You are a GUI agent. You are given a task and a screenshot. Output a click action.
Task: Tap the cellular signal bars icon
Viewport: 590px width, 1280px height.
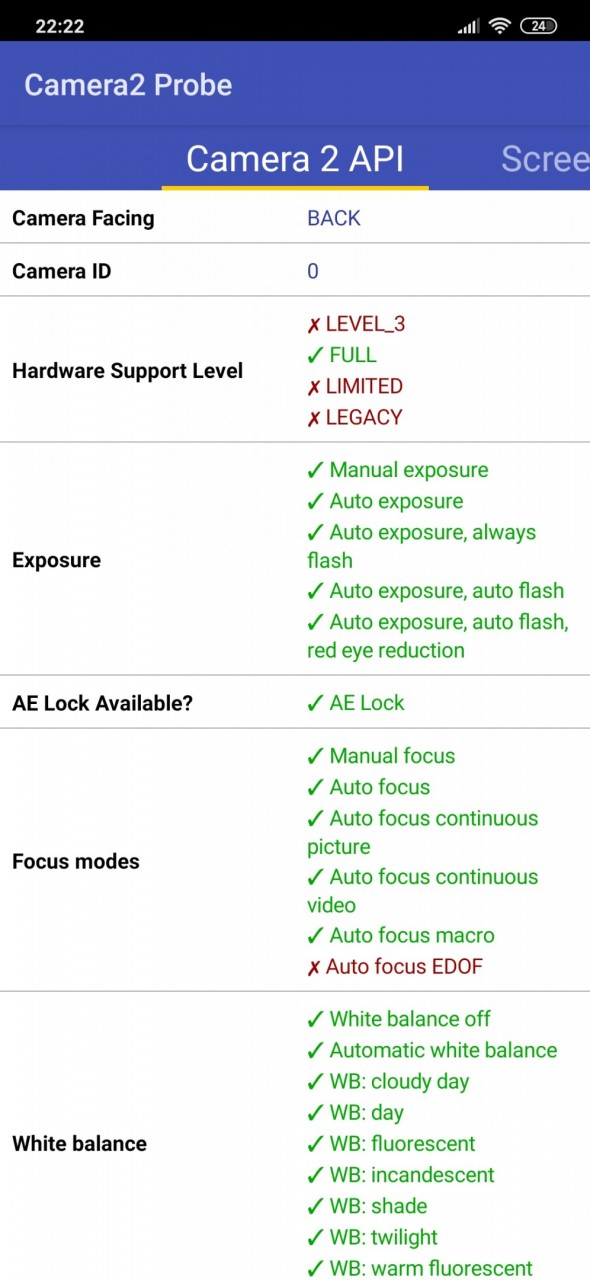tap(468, 27)
